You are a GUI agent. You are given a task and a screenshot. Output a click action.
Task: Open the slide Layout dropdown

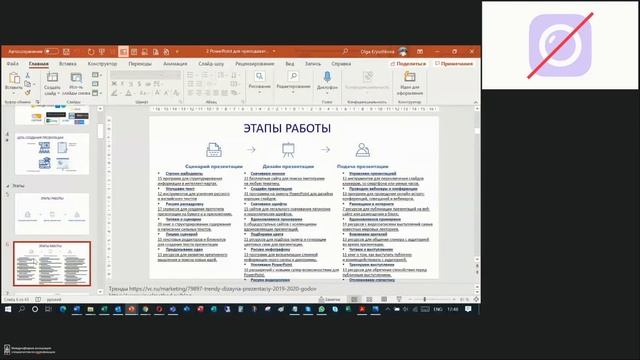click(x=97, y=75)
